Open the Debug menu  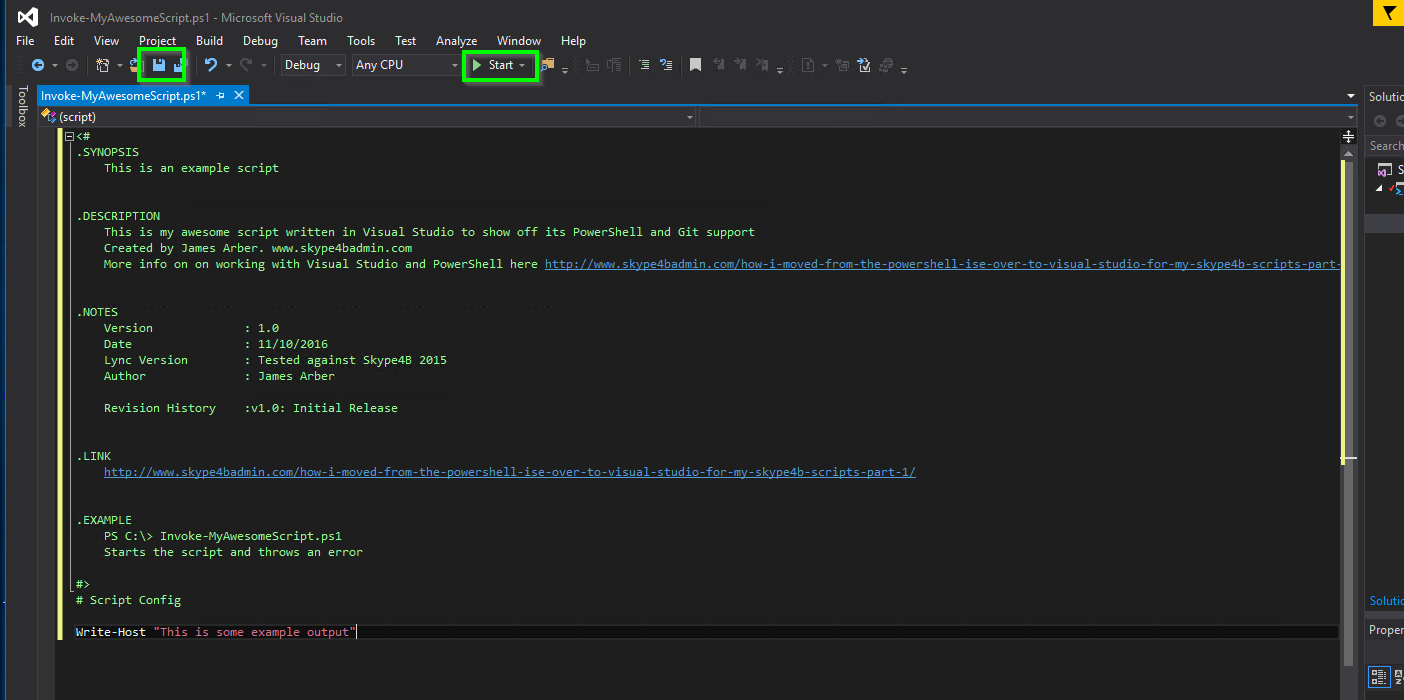click(260, 41)
